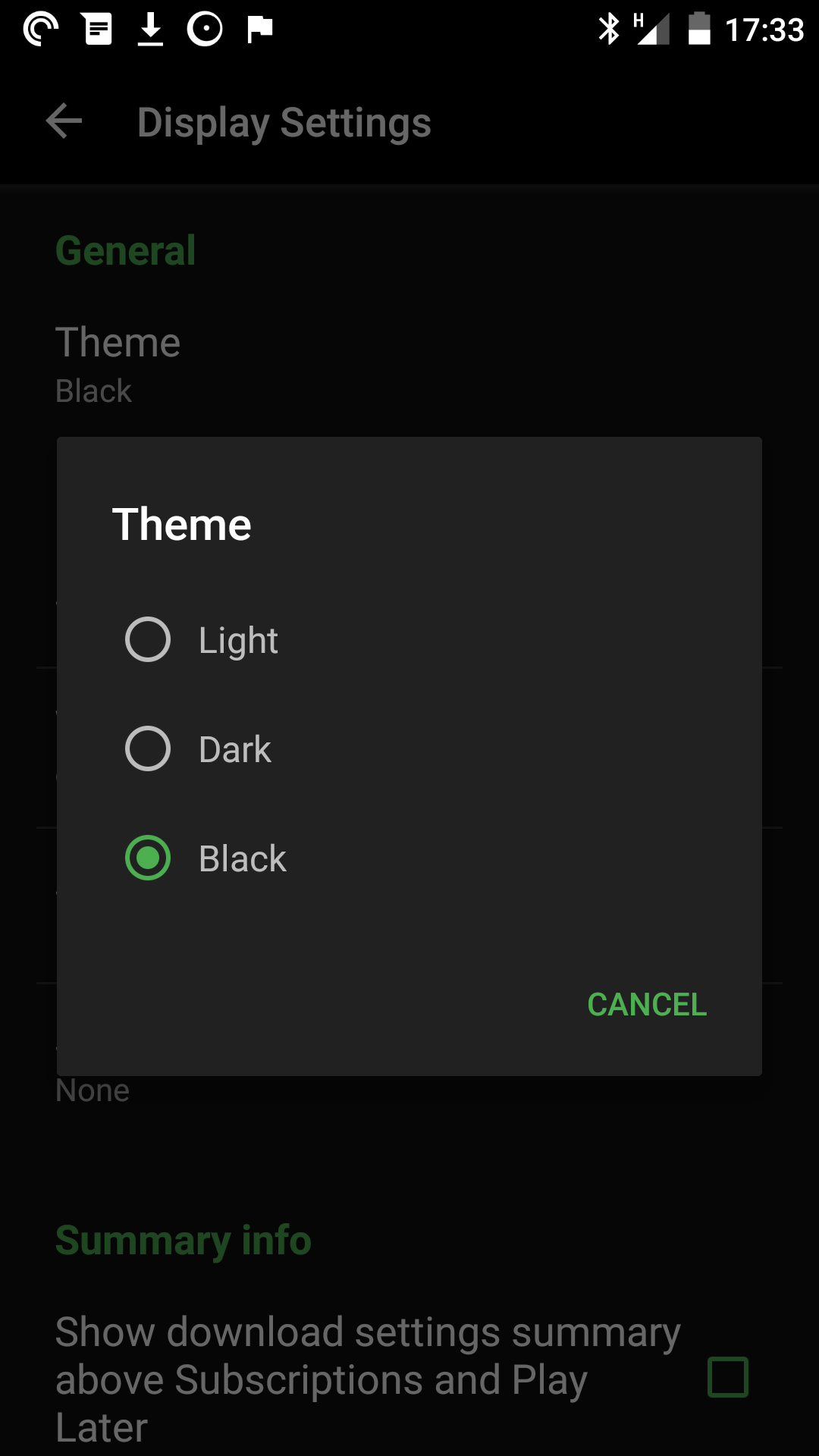Tap the back arrow icon

coord(64,121)
